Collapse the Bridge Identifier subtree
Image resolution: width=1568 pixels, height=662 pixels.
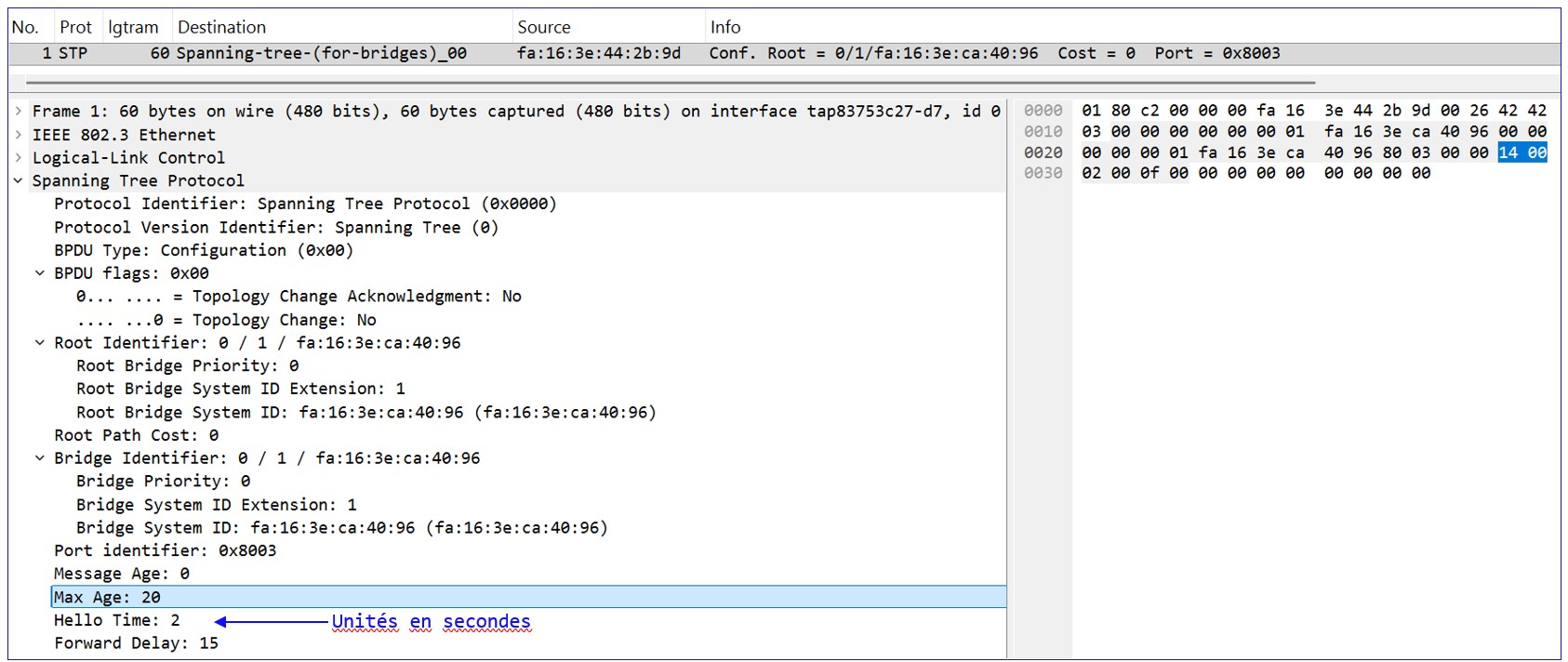(x=40, y=458)
